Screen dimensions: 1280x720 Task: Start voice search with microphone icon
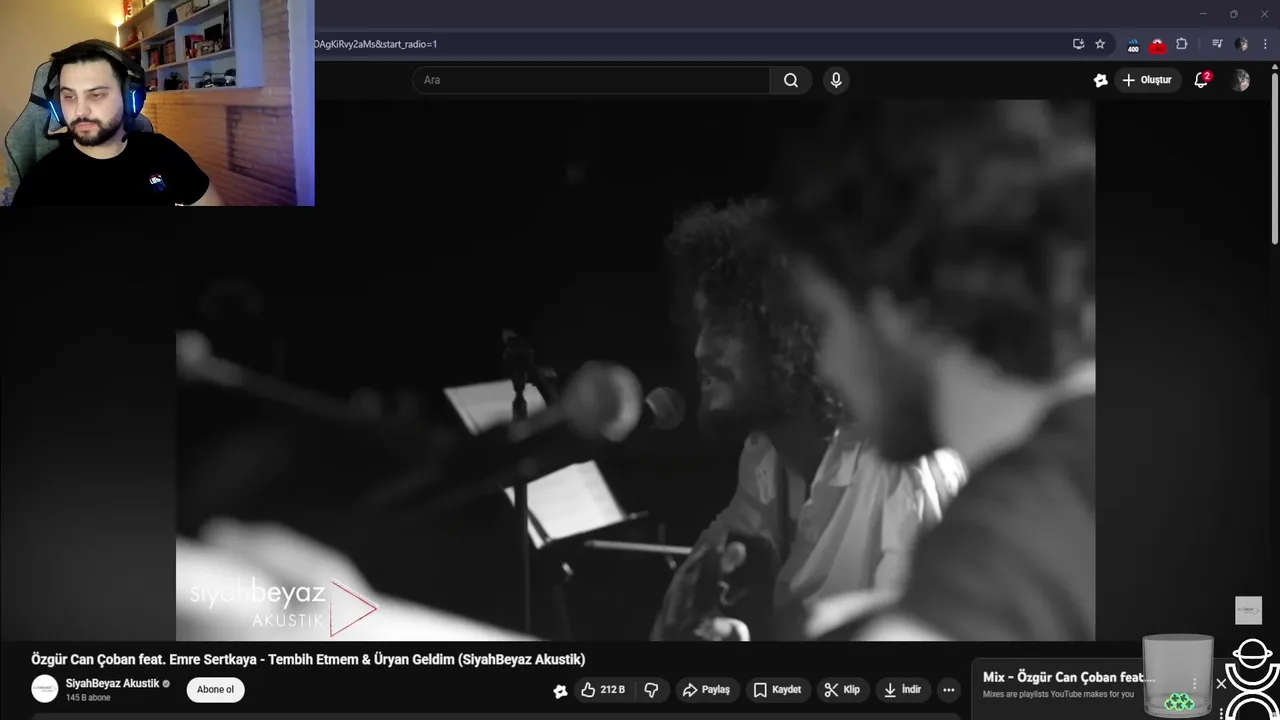(836, 80)
